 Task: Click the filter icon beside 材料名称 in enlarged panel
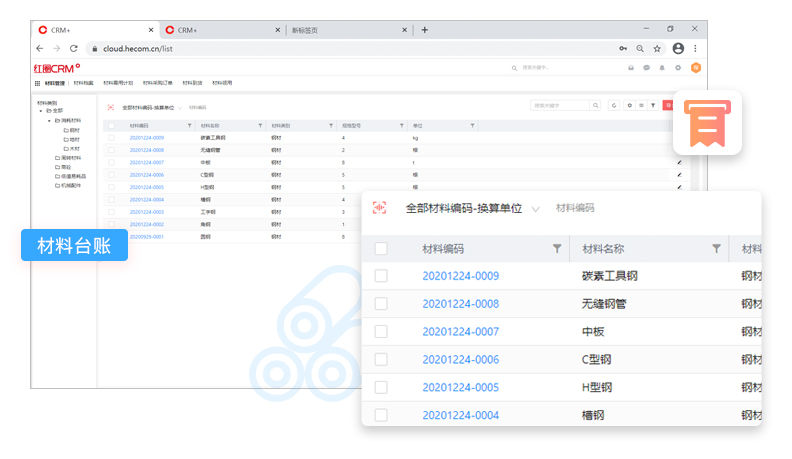point(716,249)
